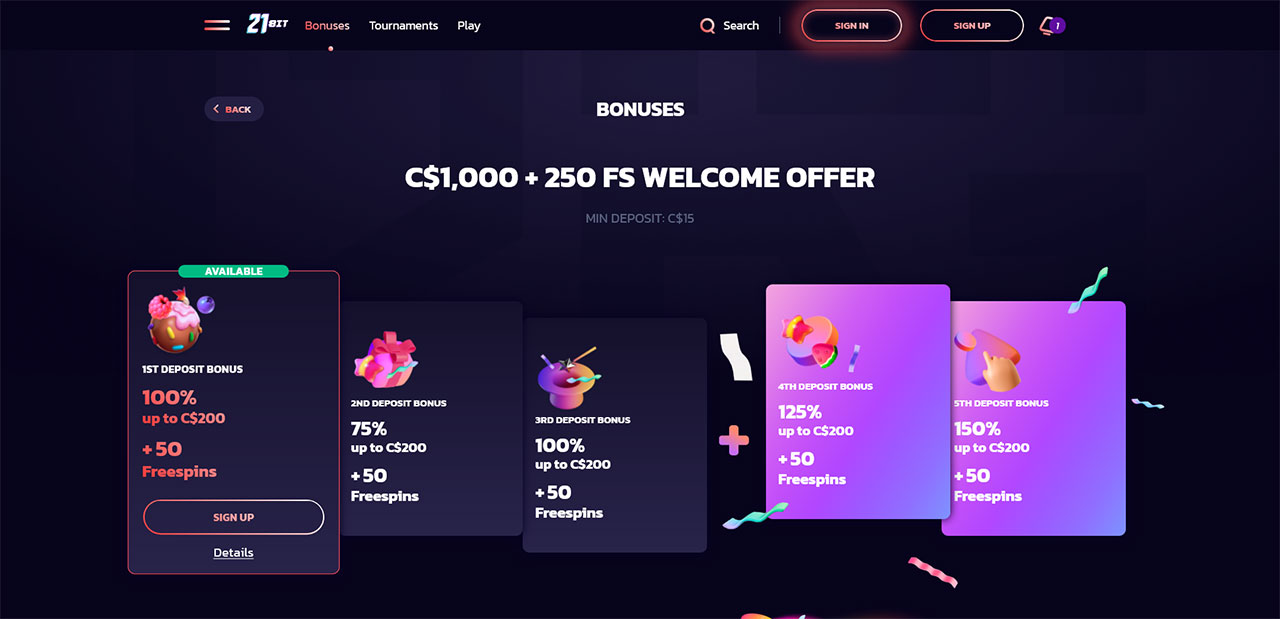The height and width of the screenshot is (619, 1280).
Task: Click Sign Up in 1st deposit card
Action: point(234,517)
